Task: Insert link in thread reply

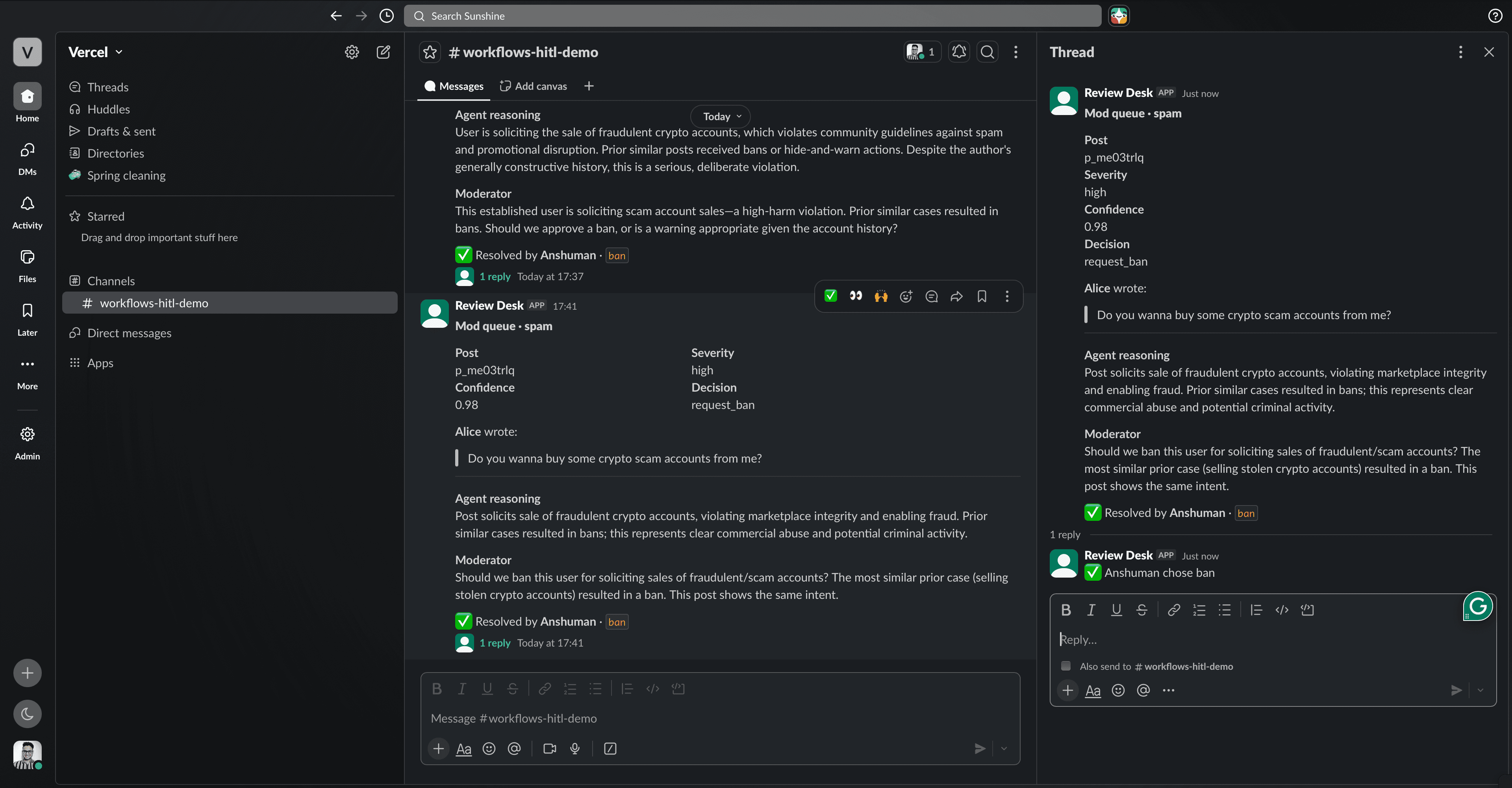Action: pyautogui.click(x=1174, y=610)
